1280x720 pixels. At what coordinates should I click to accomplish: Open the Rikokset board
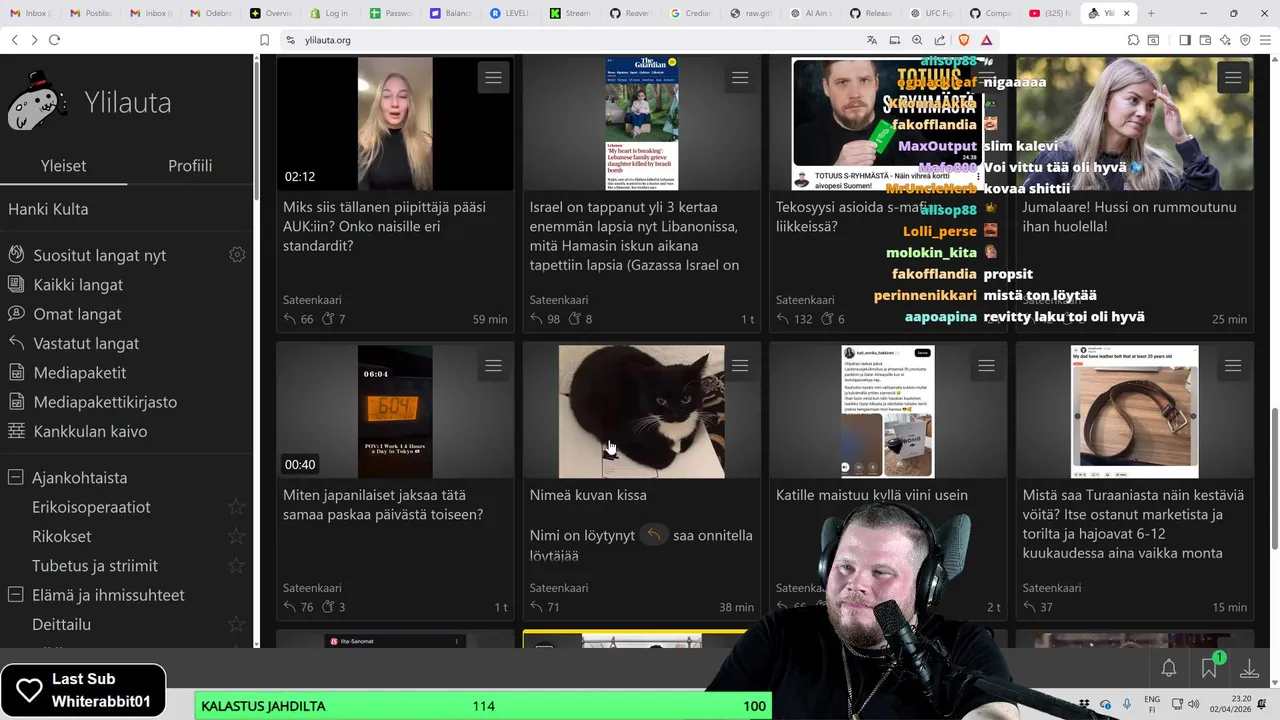(x=61, y=536)
